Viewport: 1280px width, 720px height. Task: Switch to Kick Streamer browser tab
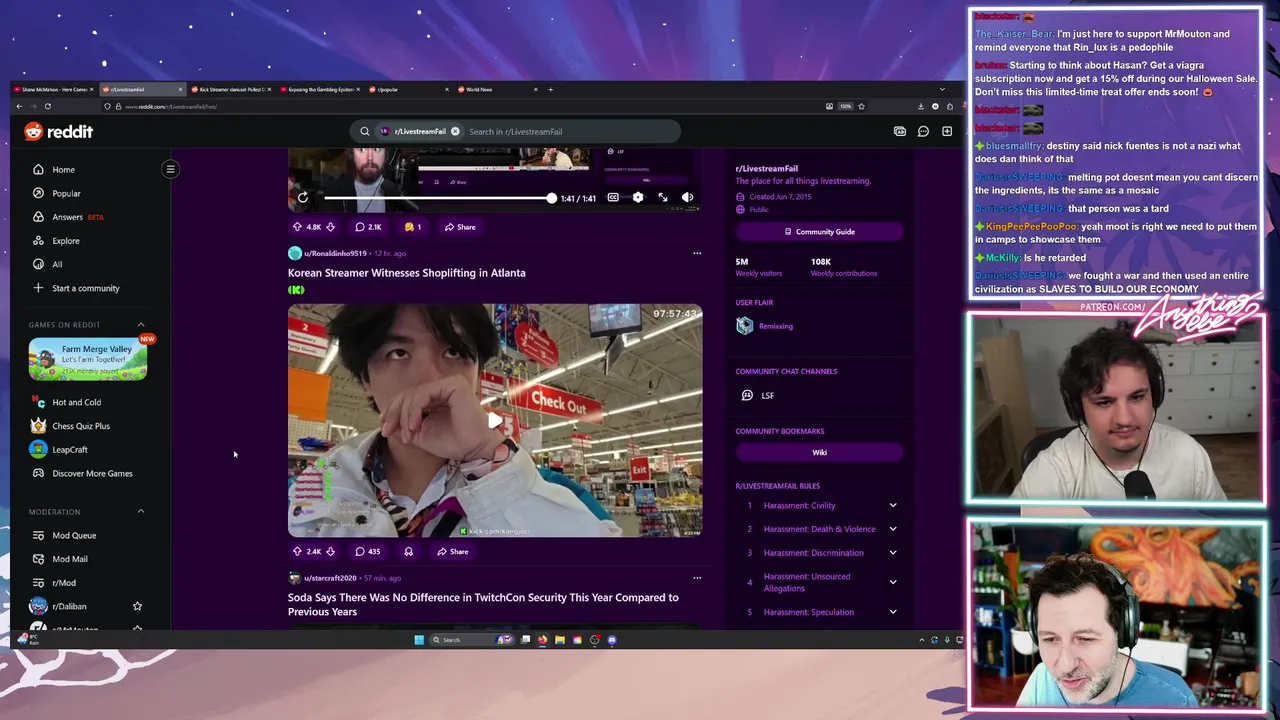point(229,89)
